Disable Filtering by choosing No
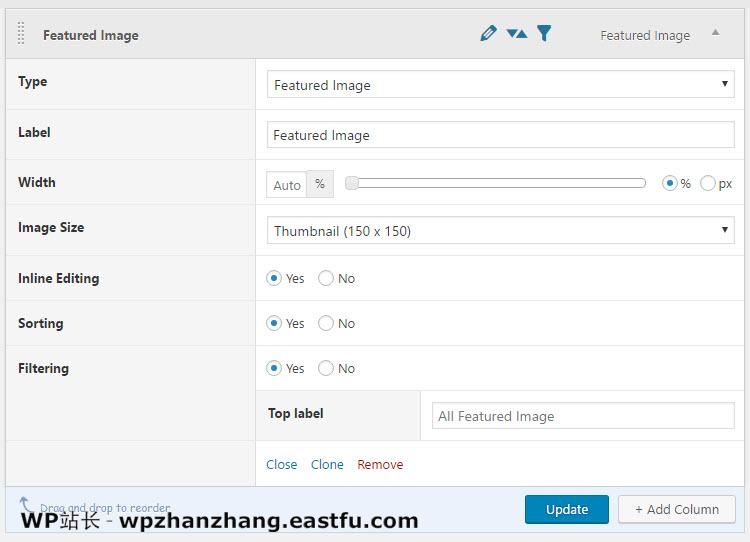 click(x=326, y=369)
